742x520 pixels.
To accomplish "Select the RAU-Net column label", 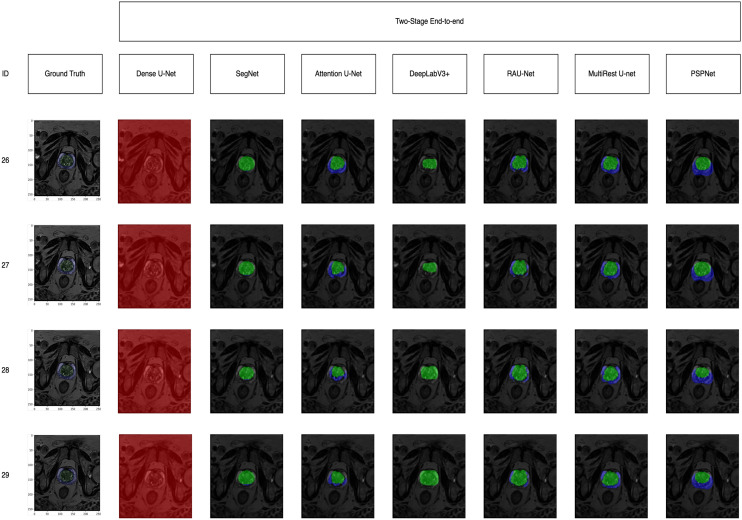I will (x=521, y=74).
